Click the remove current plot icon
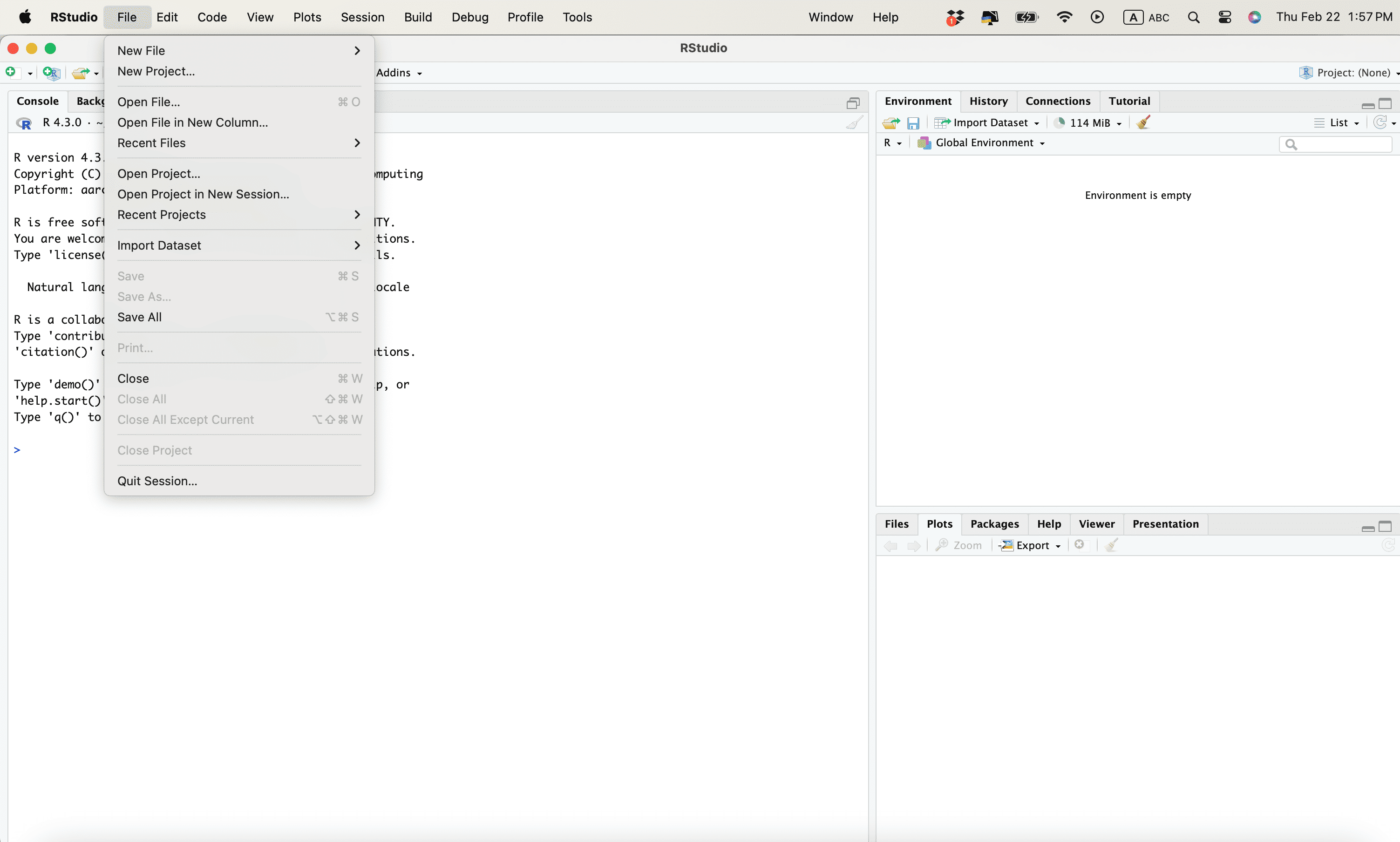This screenshot has width=1400, height=842. (x=1080, y=545)
